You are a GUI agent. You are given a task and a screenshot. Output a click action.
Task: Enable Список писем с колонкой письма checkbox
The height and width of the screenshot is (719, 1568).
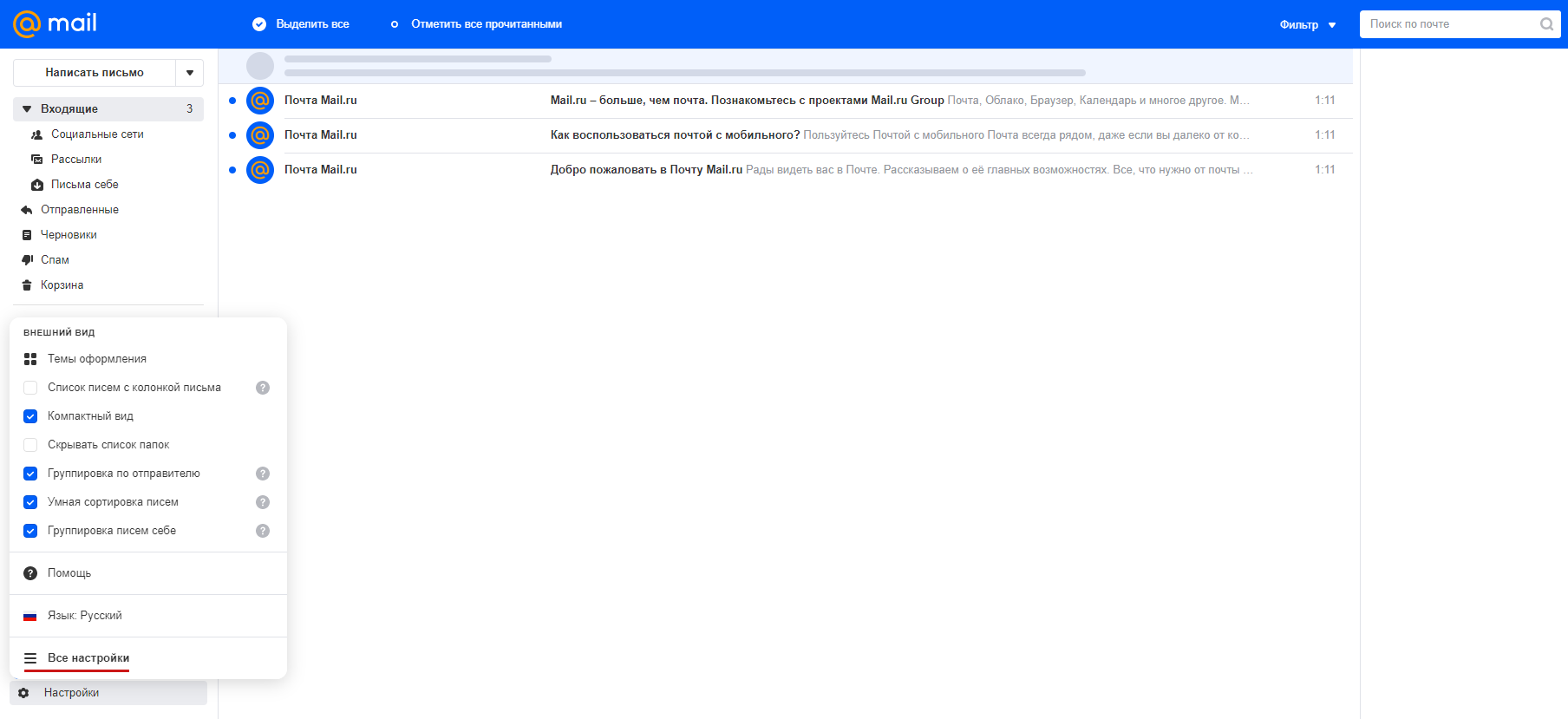(30, 388)
